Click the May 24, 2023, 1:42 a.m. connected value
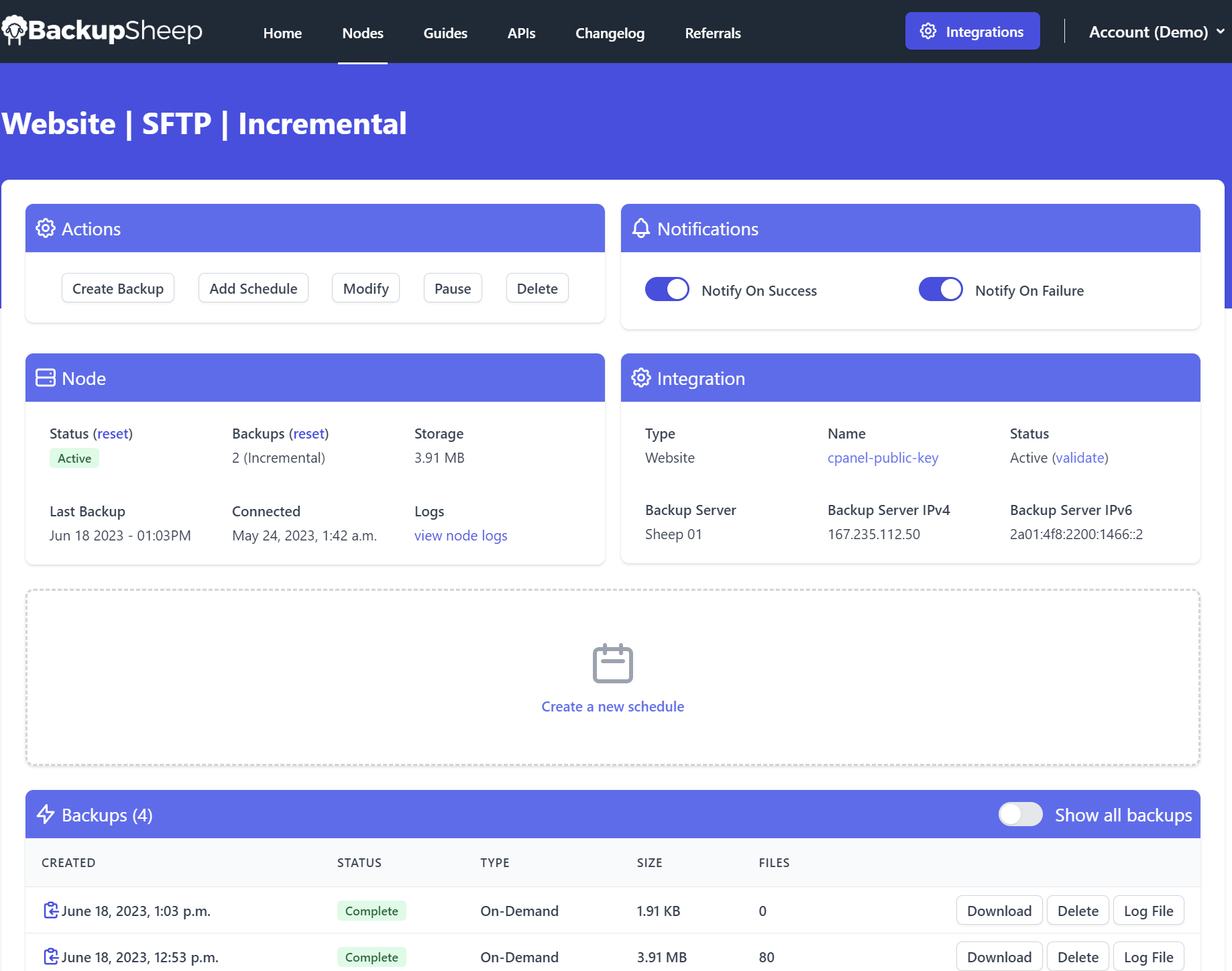 click(304, 535)
